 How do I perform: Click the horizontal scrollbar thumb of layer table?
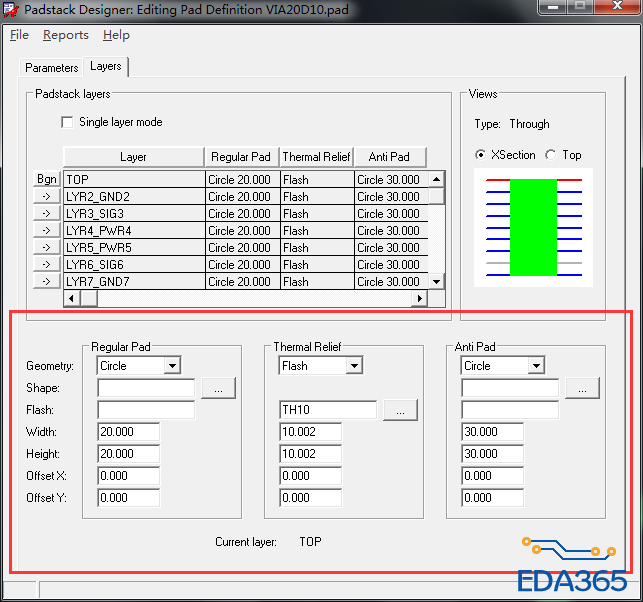(89, 299)
